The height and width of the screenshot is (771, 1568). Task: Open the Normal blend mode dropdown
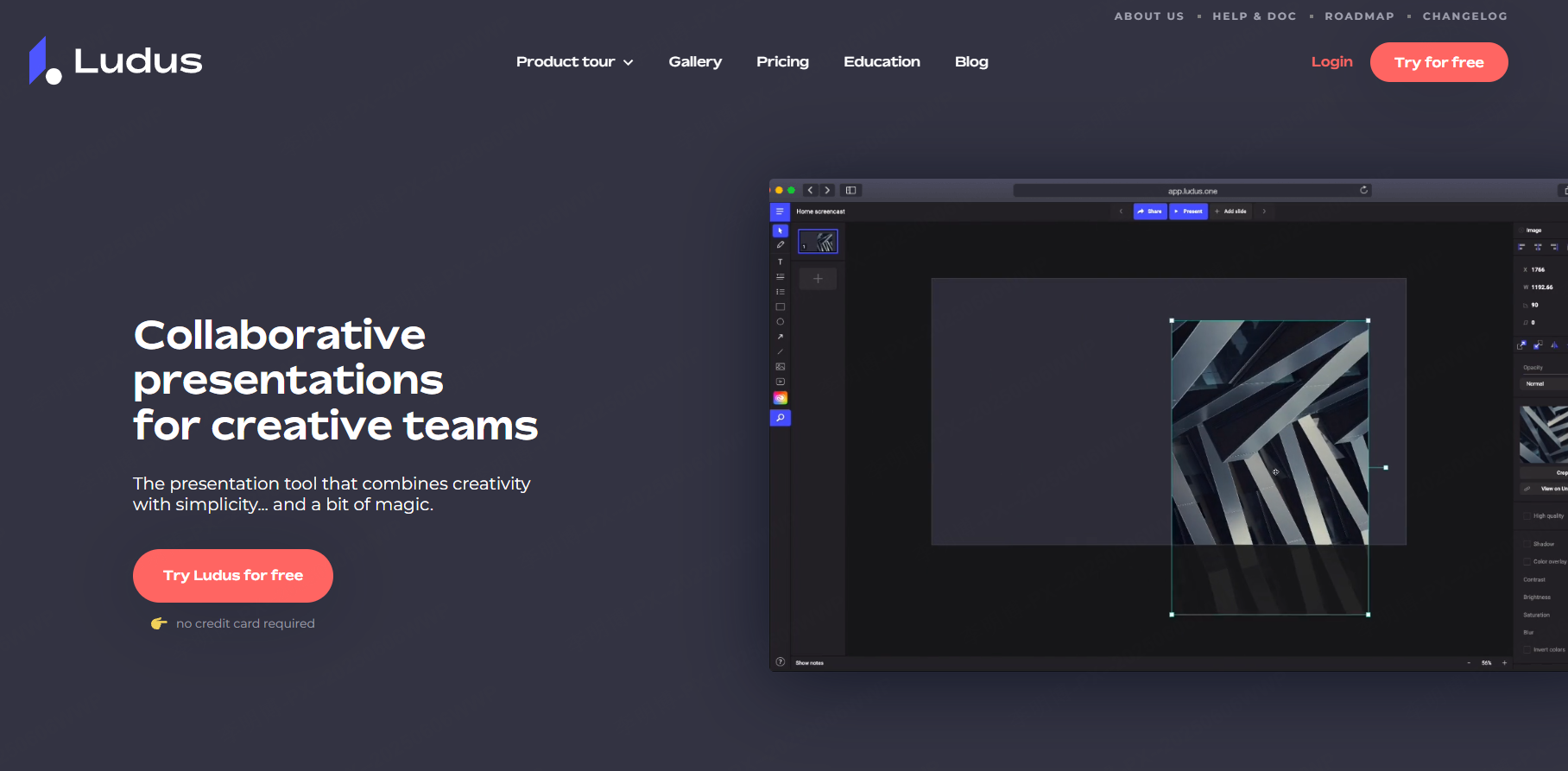(1542, 384)
